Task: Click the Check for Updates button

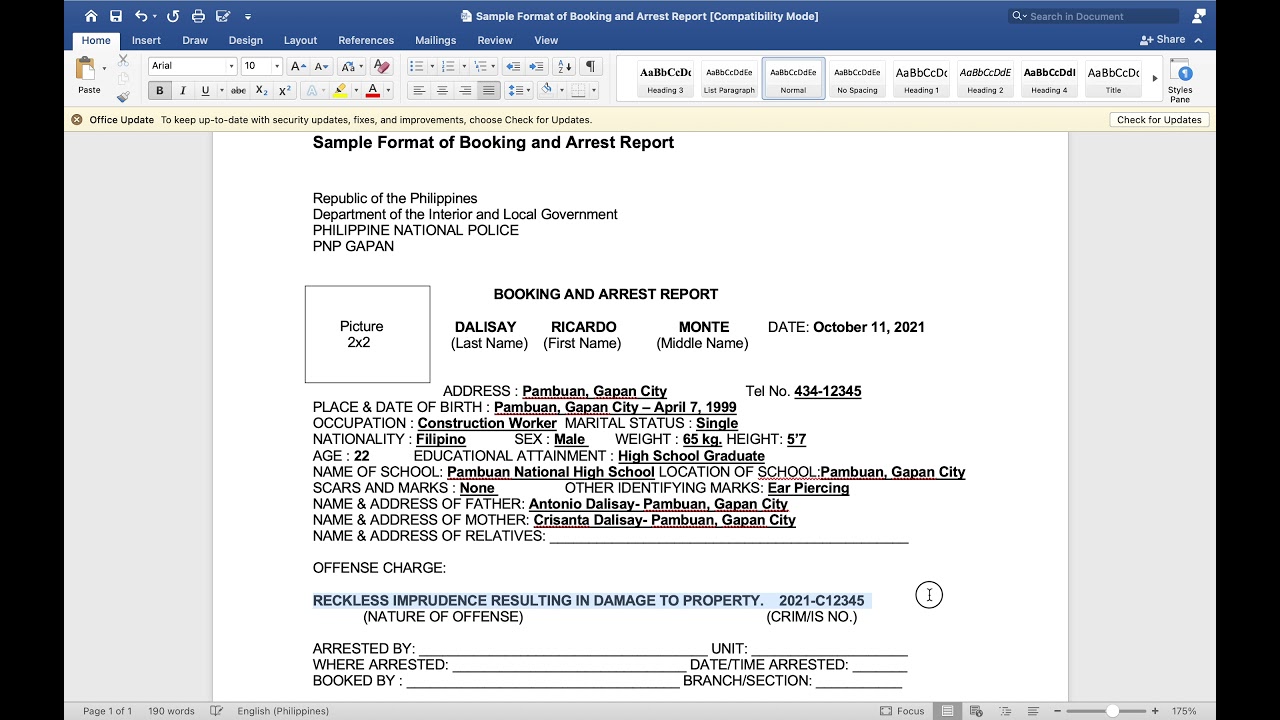Action: click(1159, 120)
